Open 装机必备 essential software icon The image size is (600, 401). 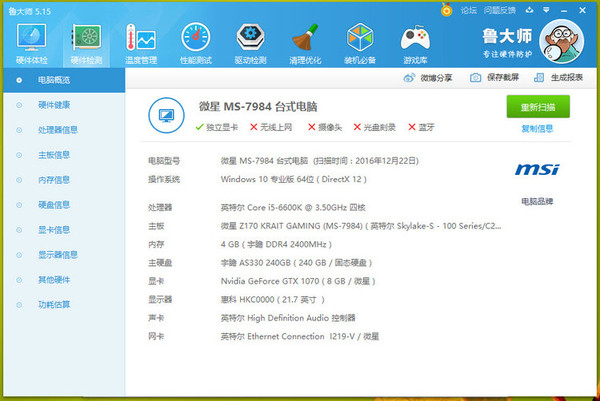click(360, 40)
